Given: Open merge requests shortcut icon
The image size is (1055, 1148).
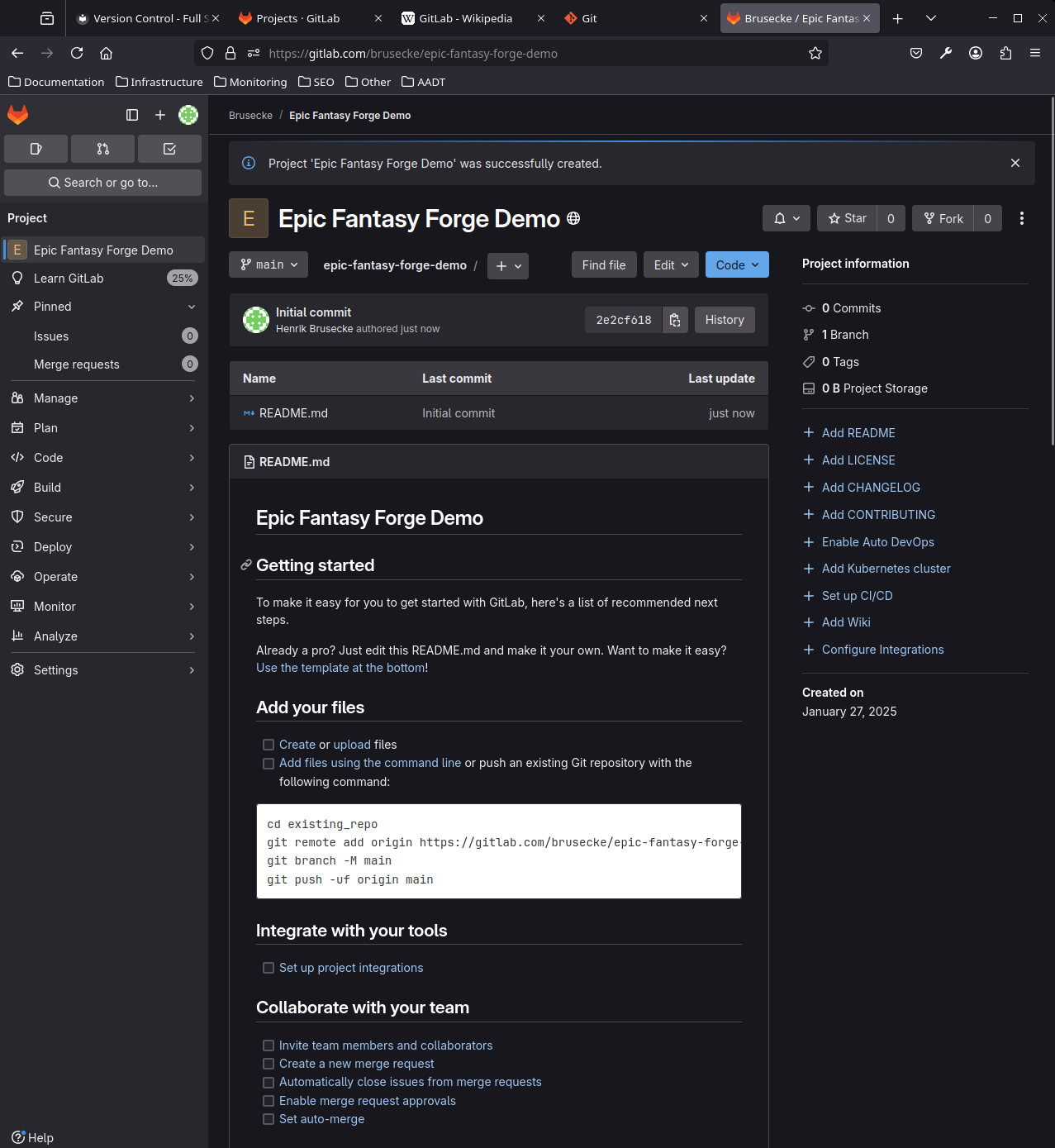Looking at the screenshot, I should [103, 149].
